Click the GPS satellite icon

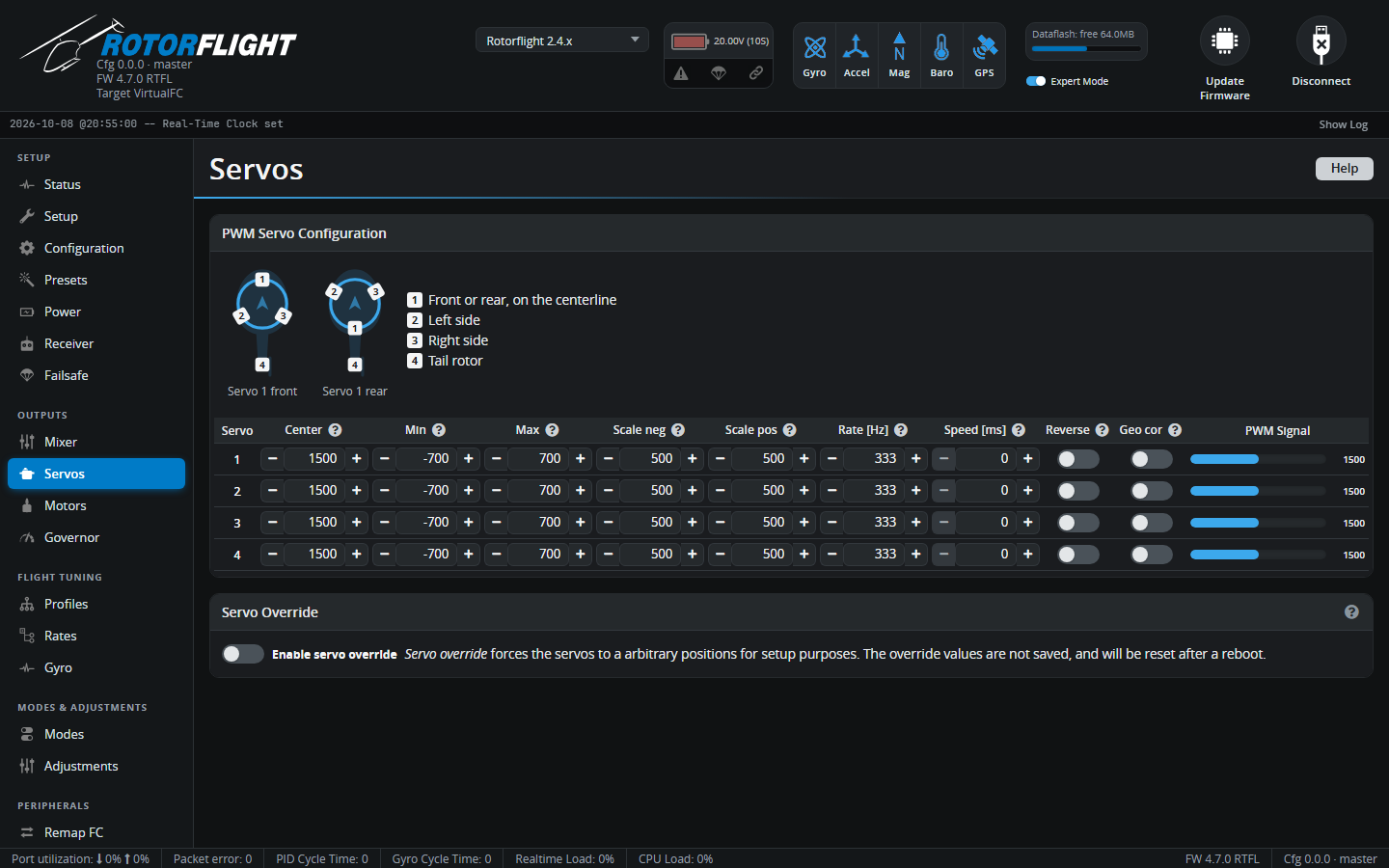(x=984, y=46)
